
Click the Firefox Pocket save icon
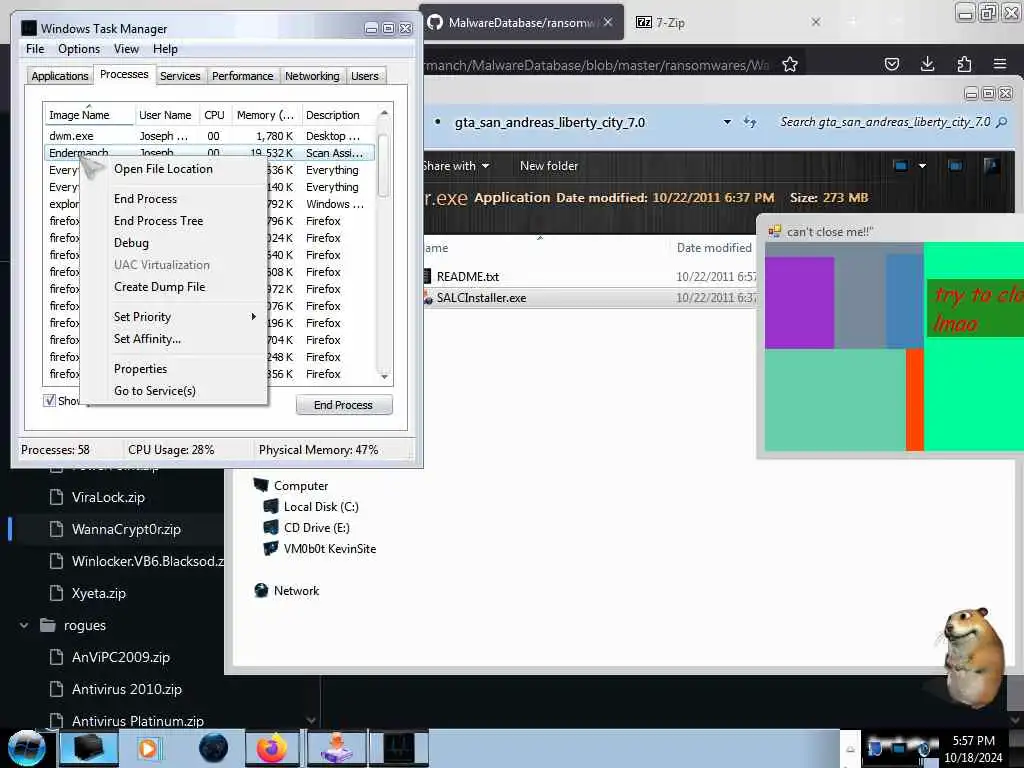tap(891, 64)
